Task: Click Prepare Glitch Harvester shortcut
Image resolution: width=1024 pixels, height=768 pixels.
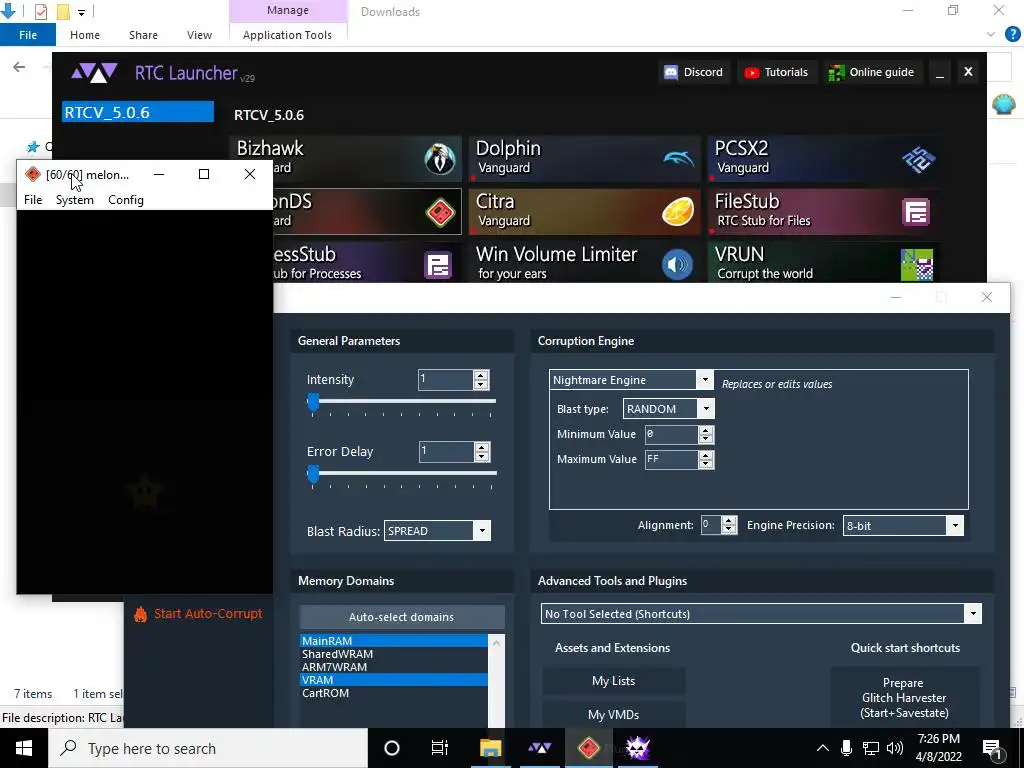Action: pyautogui.click(x=904, y=697)
